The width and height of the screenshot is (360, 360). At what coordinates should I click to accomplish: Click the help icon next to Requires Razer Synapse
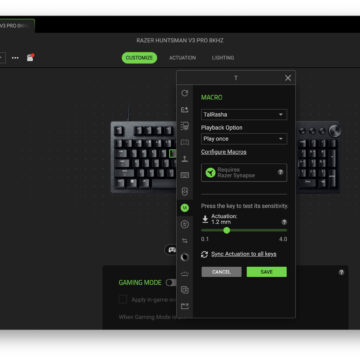(281, 172)
